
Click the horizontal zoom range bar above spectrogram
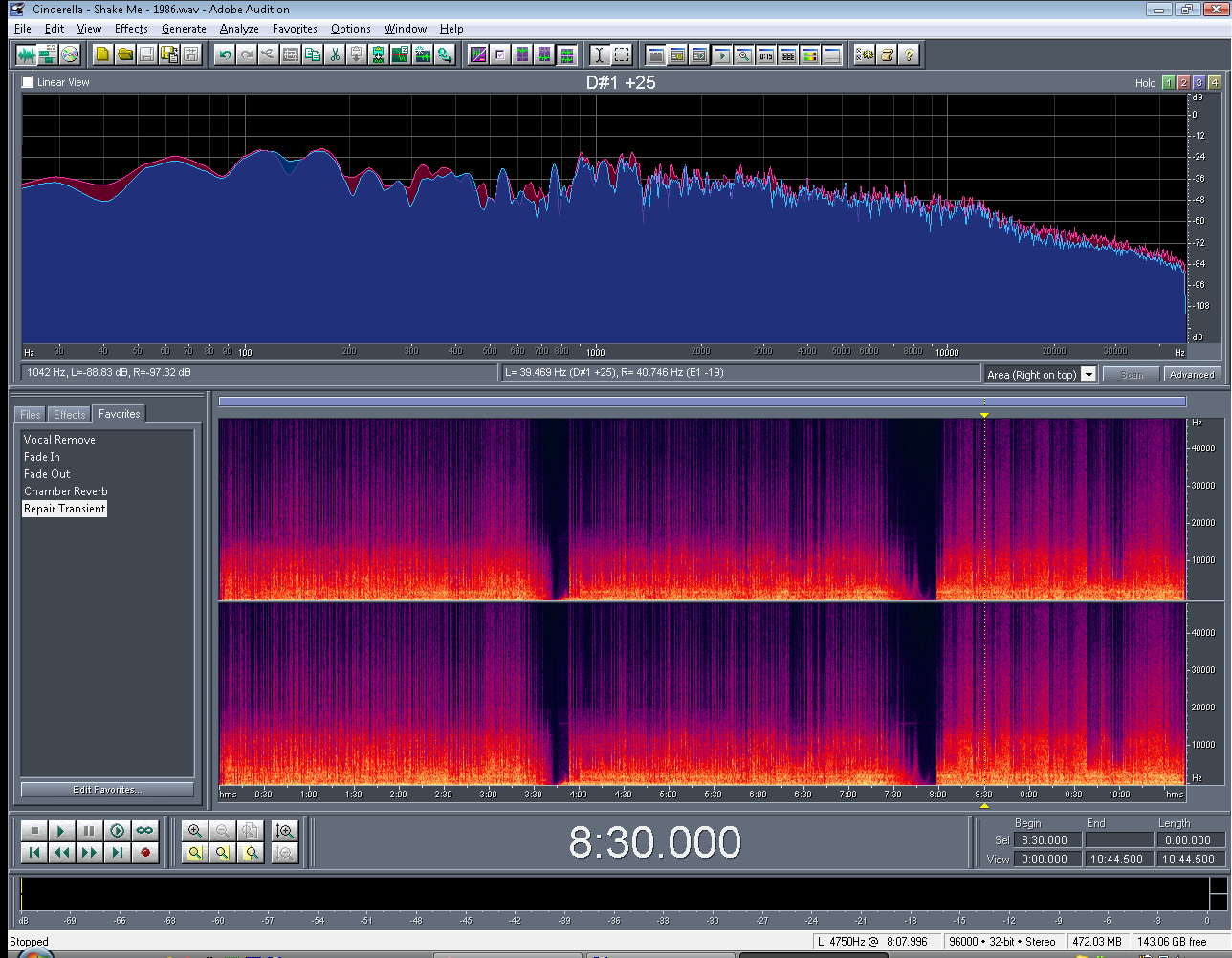click(702, 402)
